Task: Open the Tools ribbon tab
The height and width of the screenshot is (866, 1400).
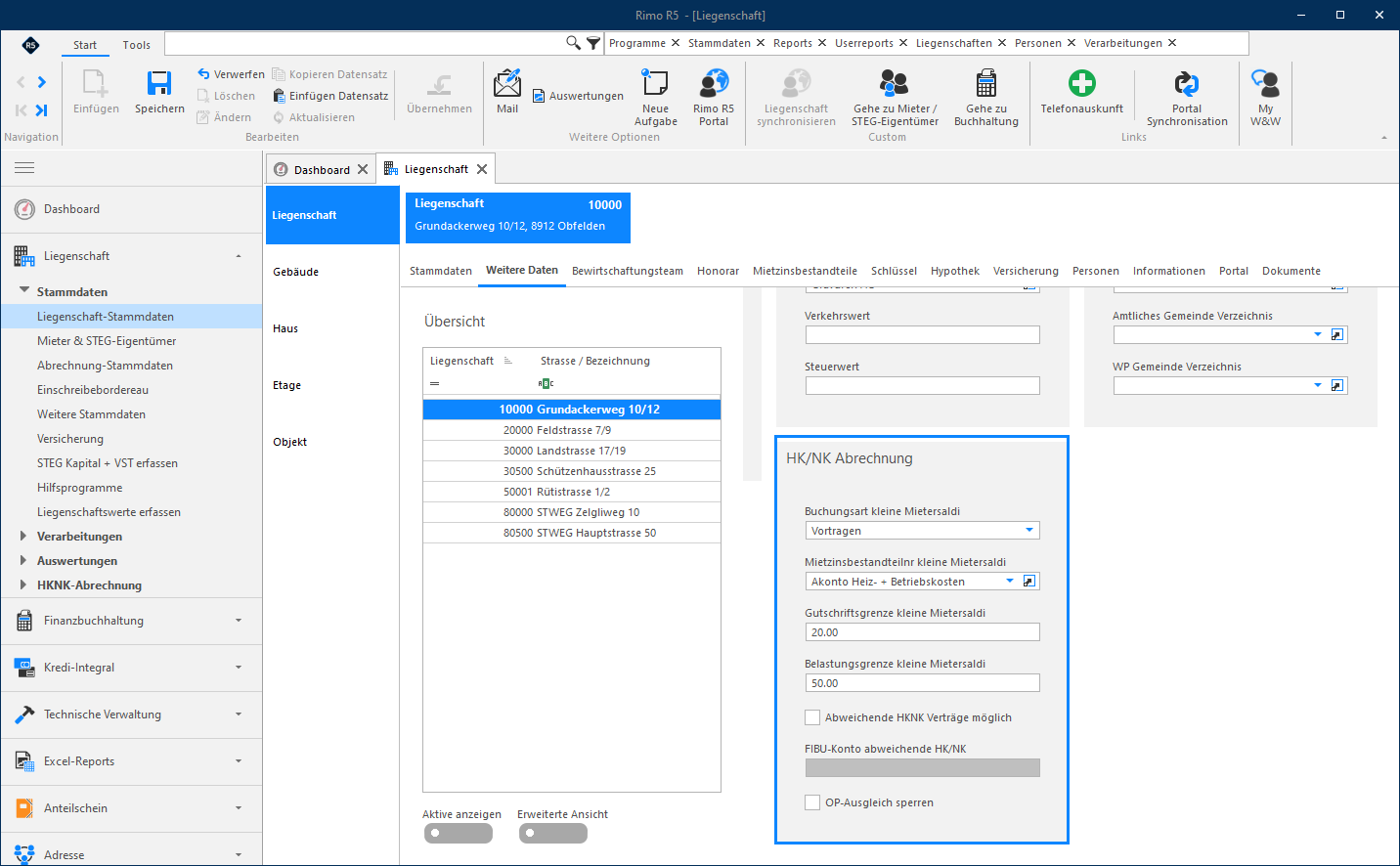Action: pyautogui.click(x=137, y=45)
